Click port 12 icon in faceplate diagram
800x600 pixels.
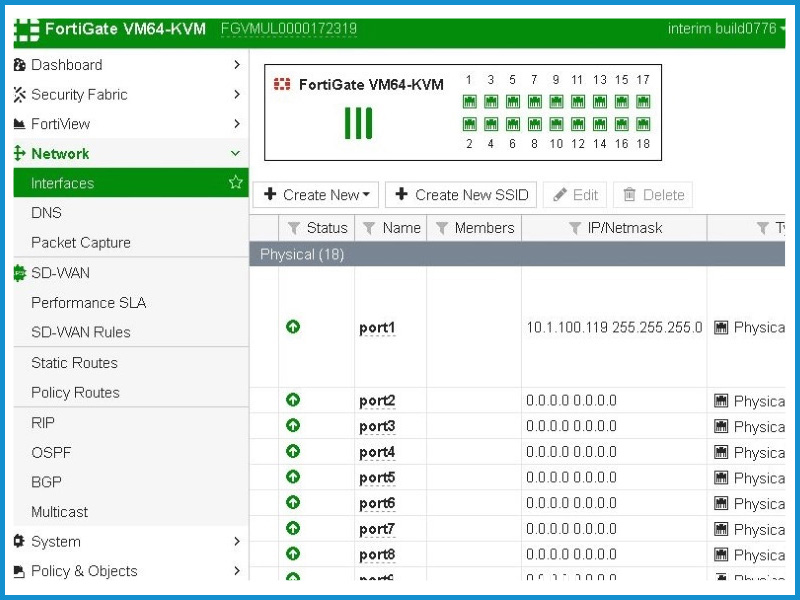click(x=578, y=123)
